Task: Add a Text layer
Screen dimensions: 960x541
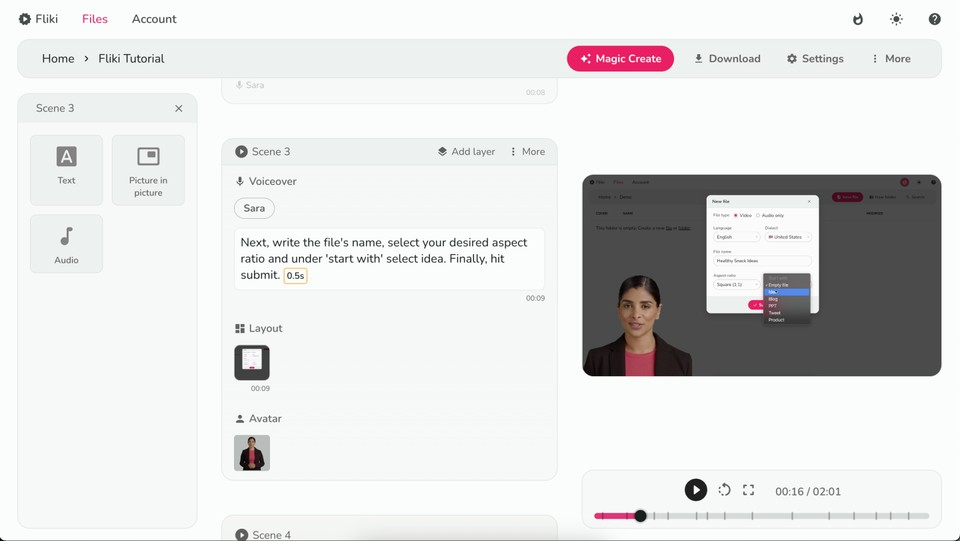Action: pyautogui.click(x=67, y=170)
